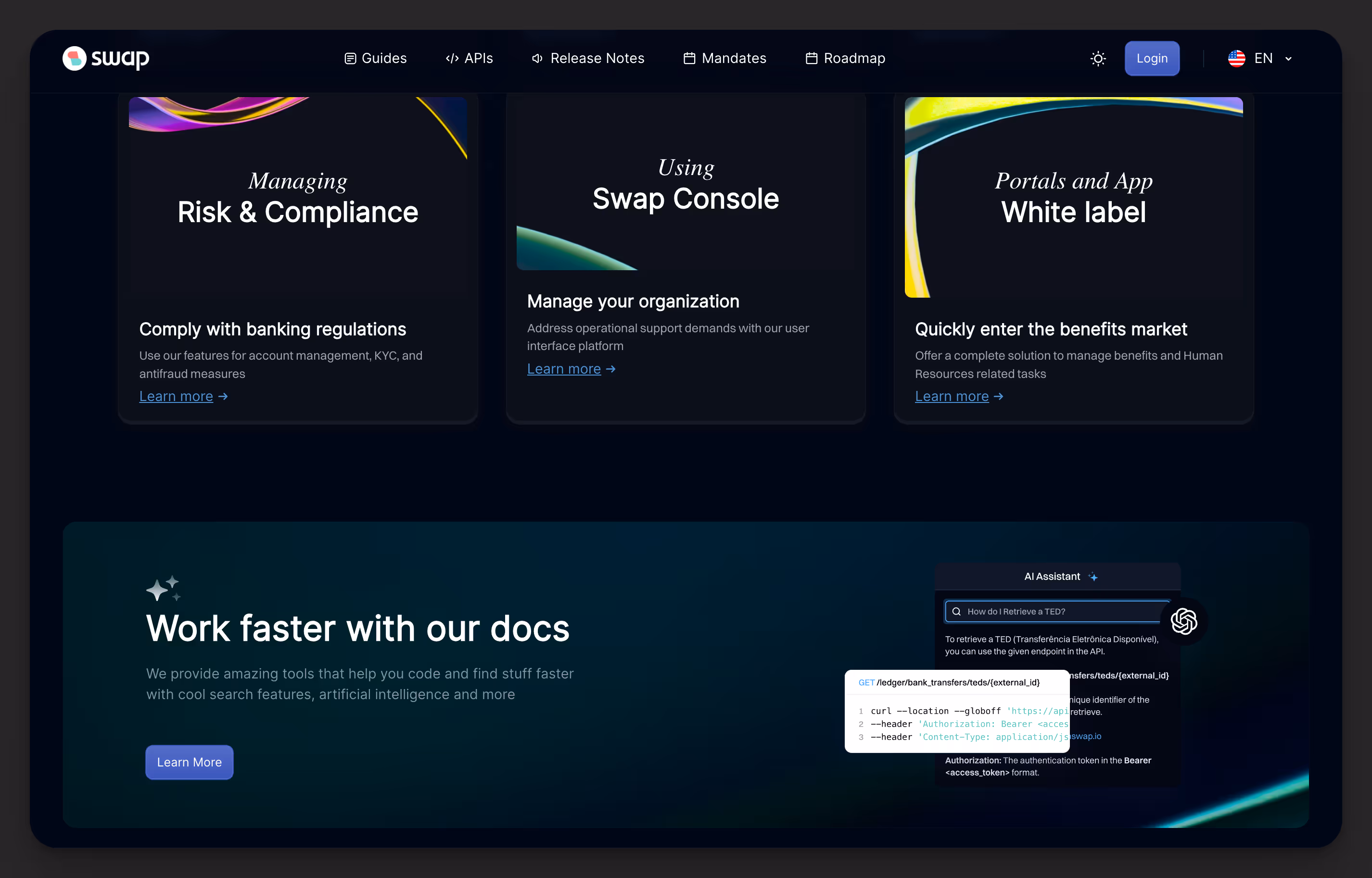Open the Guides menu item
The image size is (1372, 878).
pos(376,58)
